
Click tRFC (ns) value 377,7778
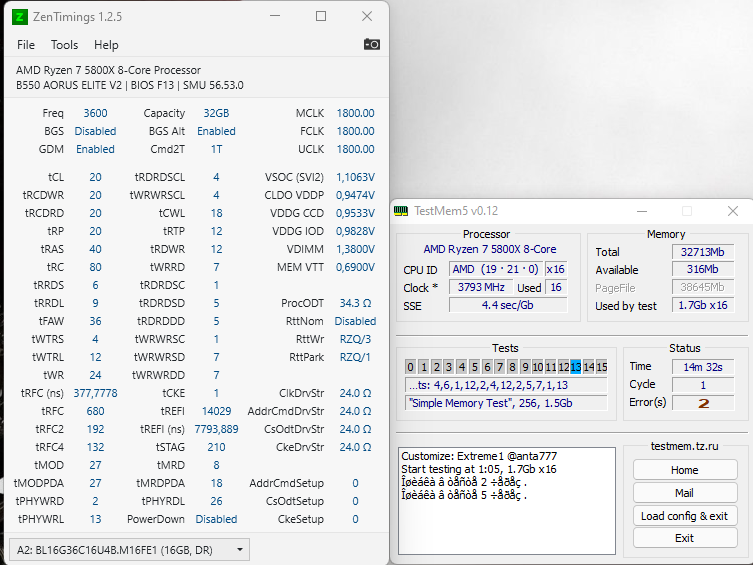point(96,393)
